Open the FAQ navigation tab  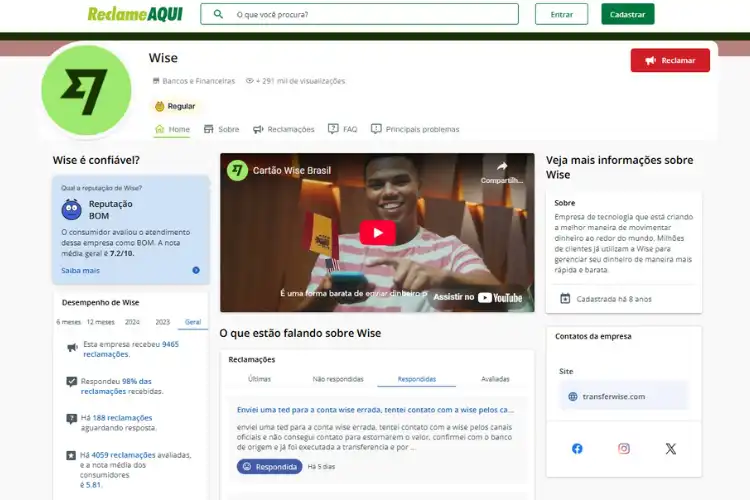pos(342,129)
